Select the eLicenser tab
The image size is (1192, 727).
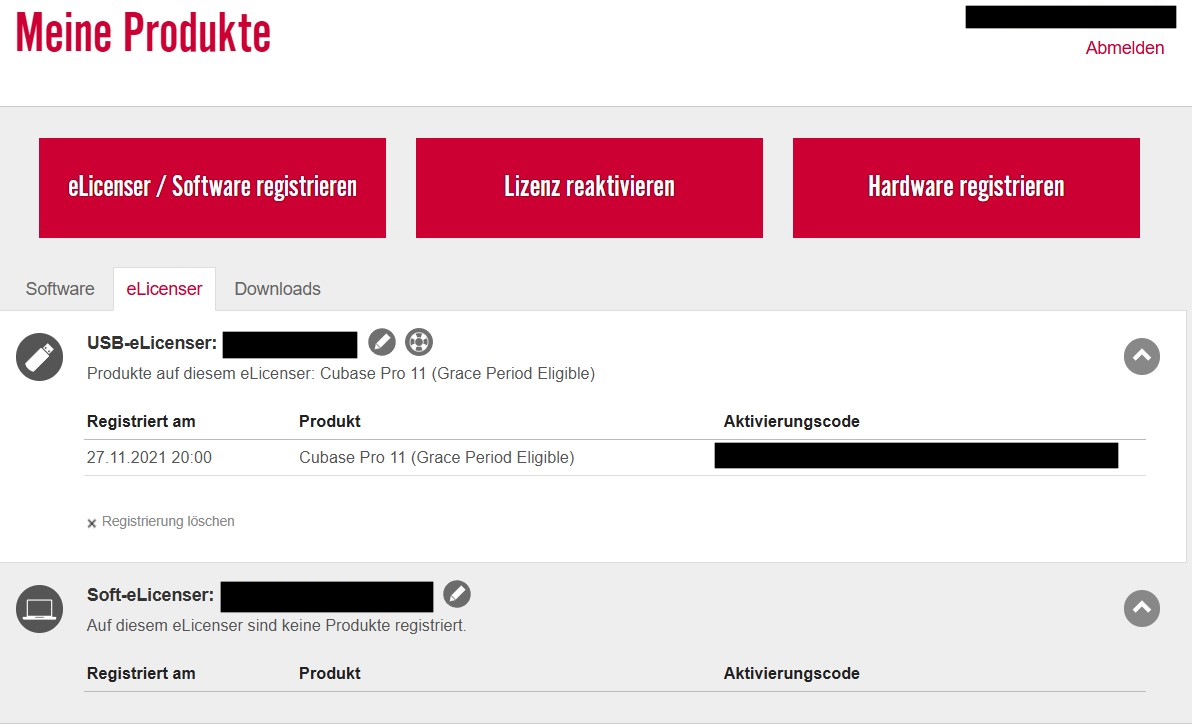click(164, 289)
